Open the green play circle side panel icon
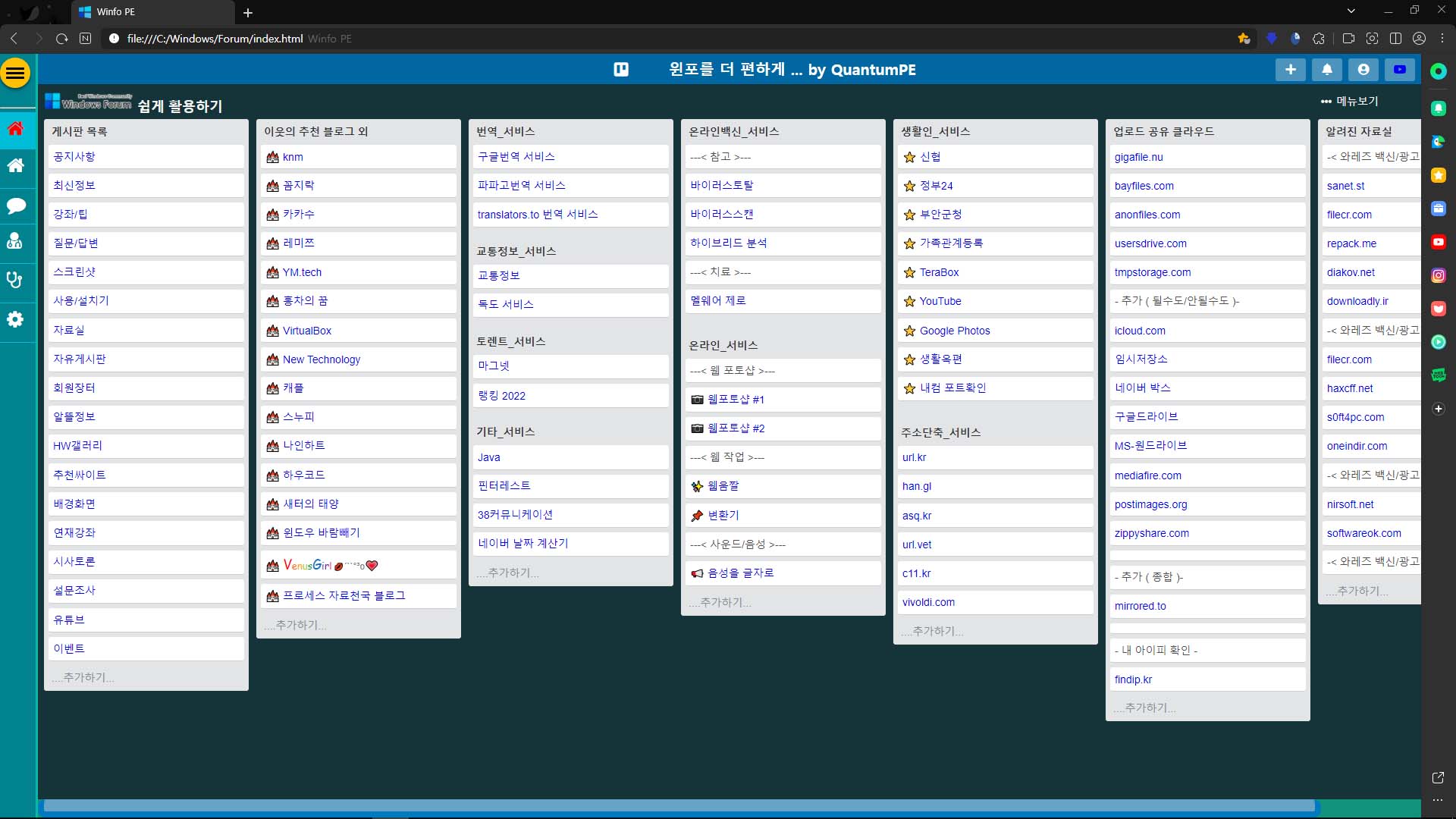This screenshot has height=819, width=1456. (x=1439, y=342)
